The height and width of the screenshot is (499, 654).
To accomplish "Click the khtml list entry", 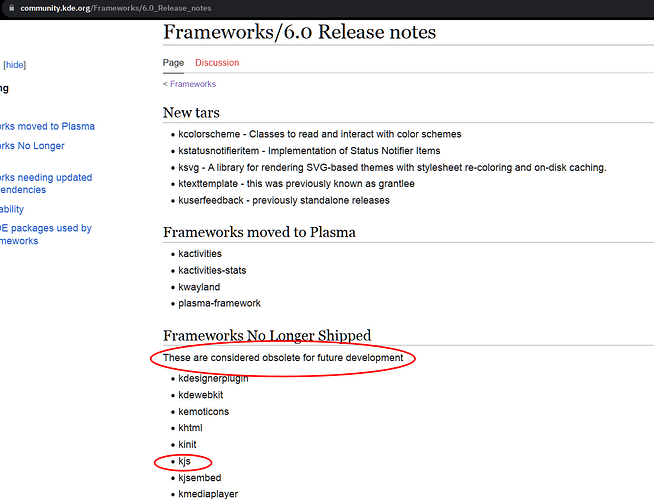I will click(x=190, y=428).
